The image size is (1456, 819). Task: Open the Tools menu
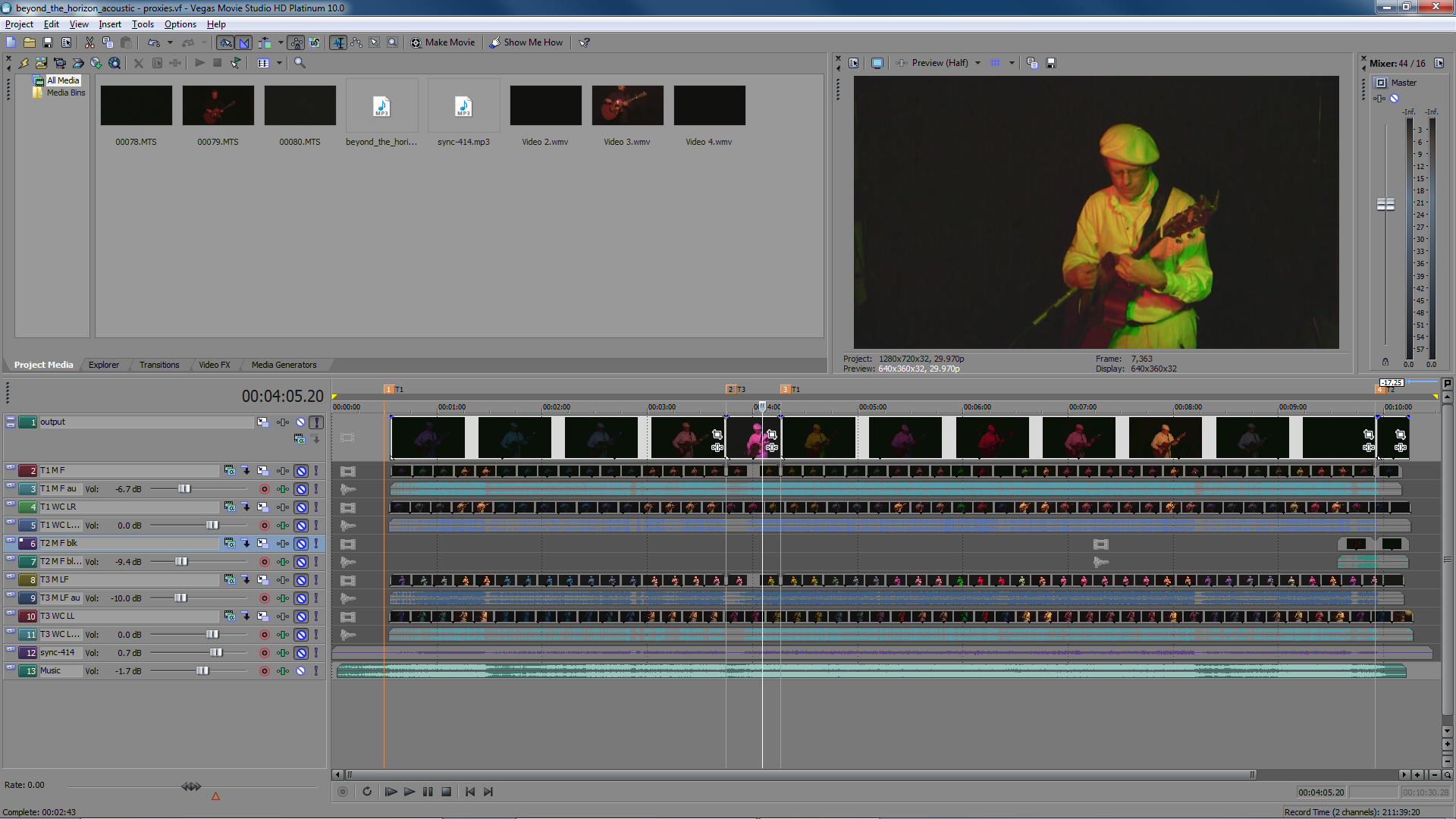143,24
